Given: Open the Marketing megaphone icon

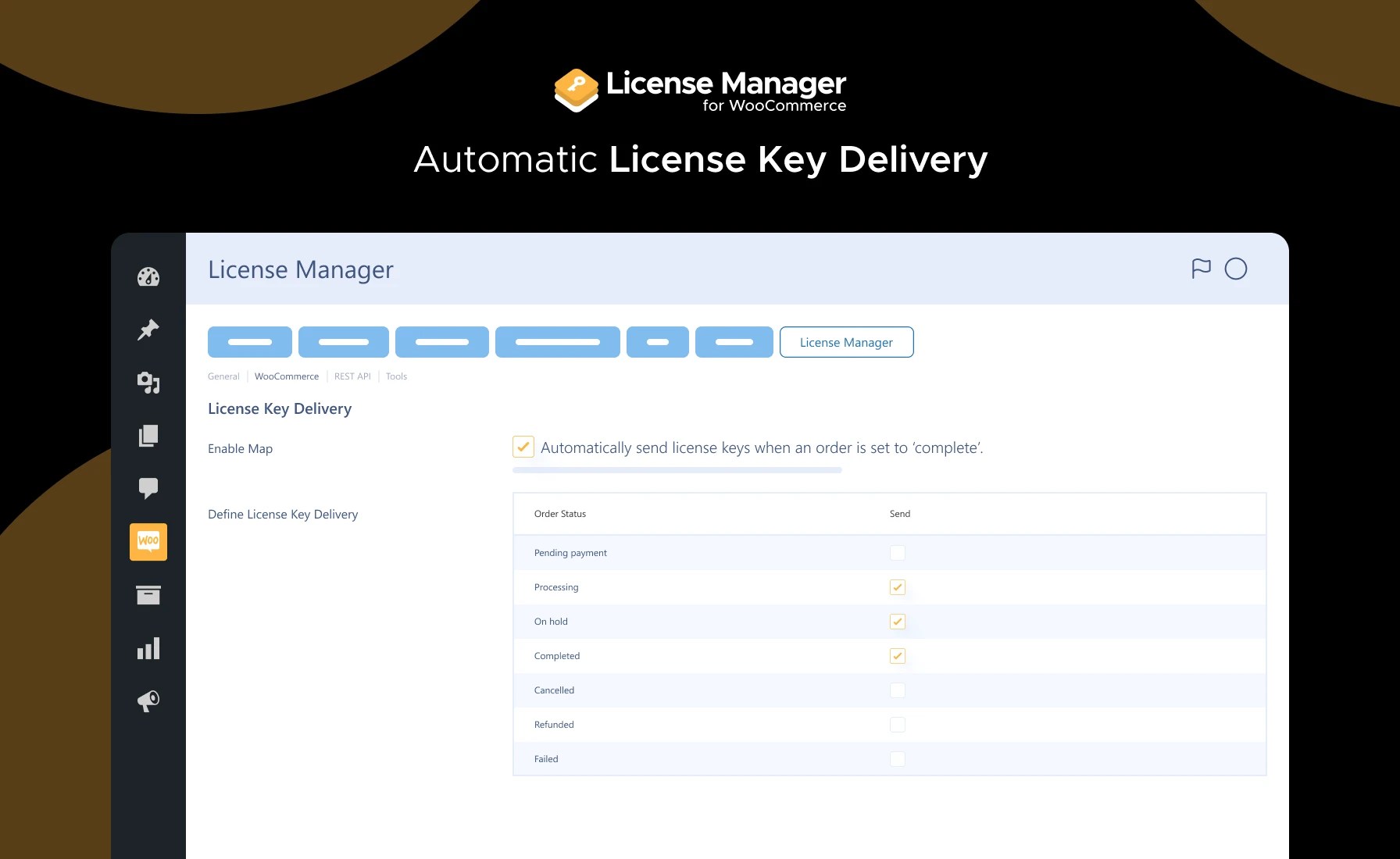Looking at the screenshot, I should (x=148, y=700).
